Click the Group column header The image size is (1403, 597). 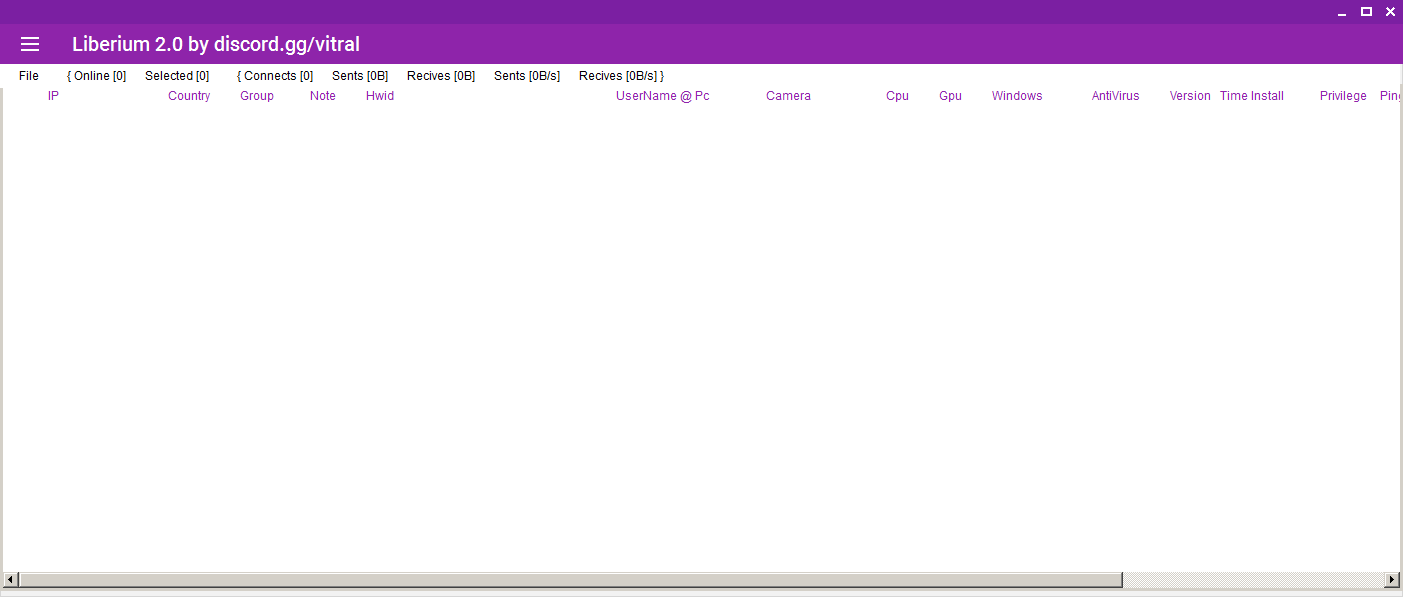click(257, 96)
